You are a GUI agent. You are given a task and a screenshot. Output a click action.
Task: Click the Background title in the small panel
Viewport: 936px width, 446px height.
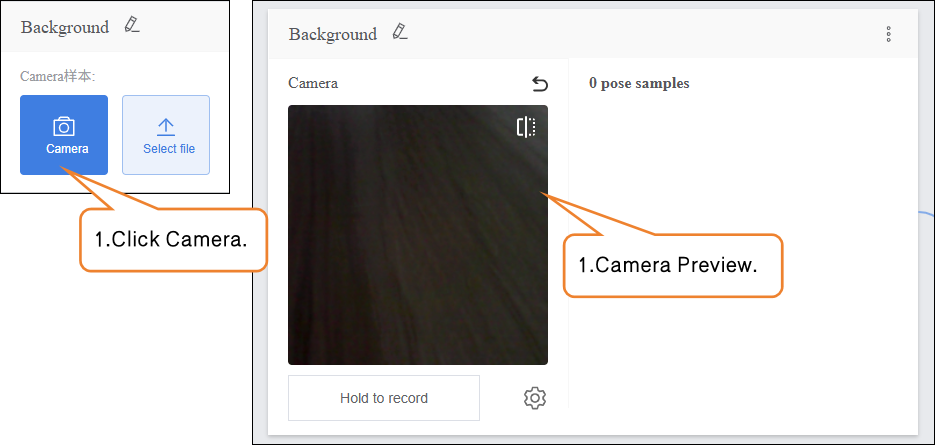(65, 27)
